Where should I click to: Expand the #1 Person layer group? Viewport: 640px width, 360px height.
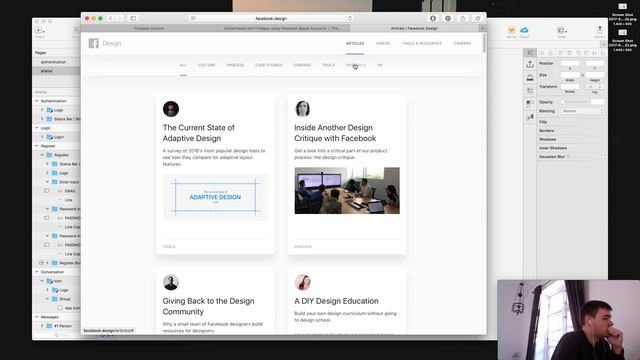(x=42, y=326)
